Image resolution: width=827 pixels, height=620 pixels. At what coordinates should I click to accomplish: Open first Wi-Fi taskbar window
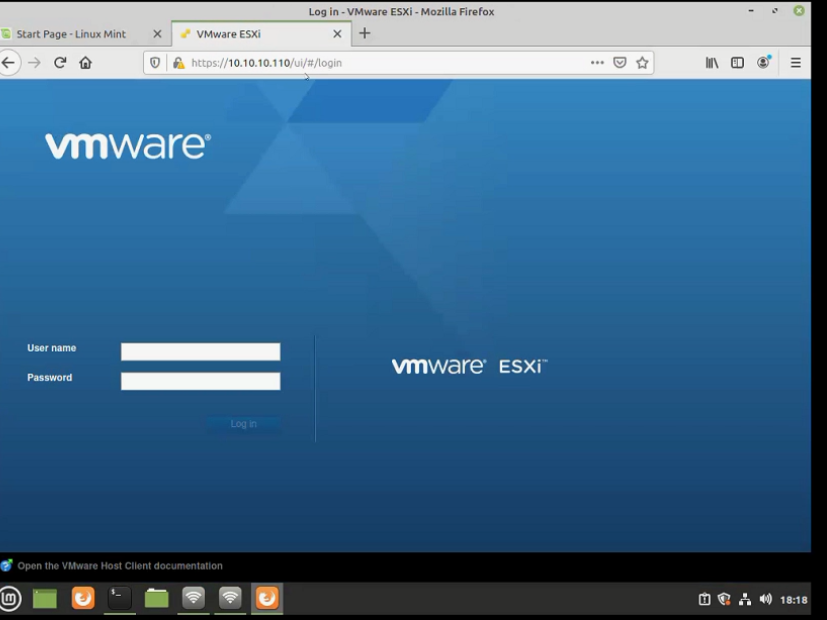[x=194, y=598]
